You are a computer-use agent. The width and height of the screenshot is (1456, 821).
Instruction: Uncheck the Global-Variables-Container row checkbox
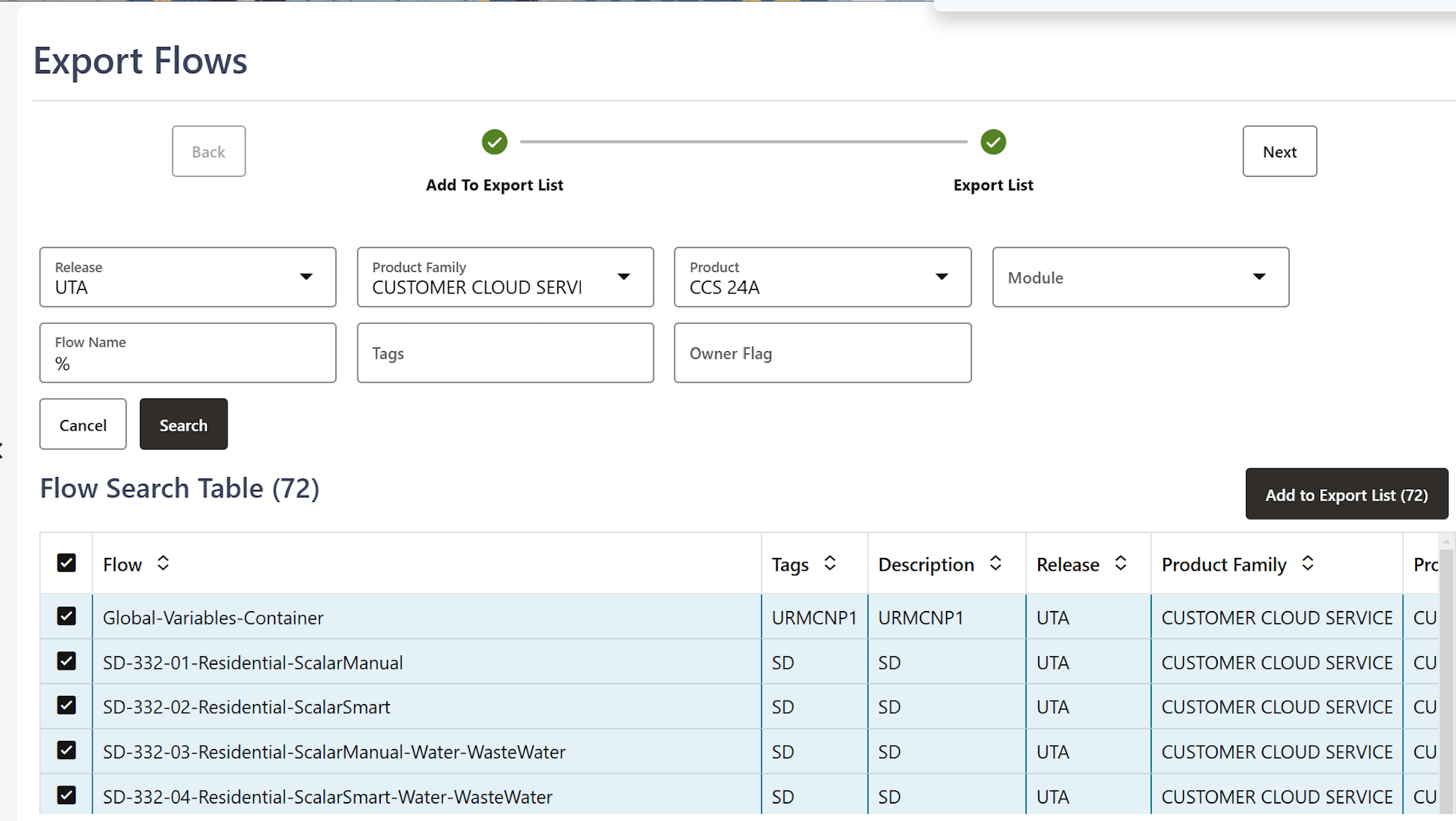coord(67,616)
